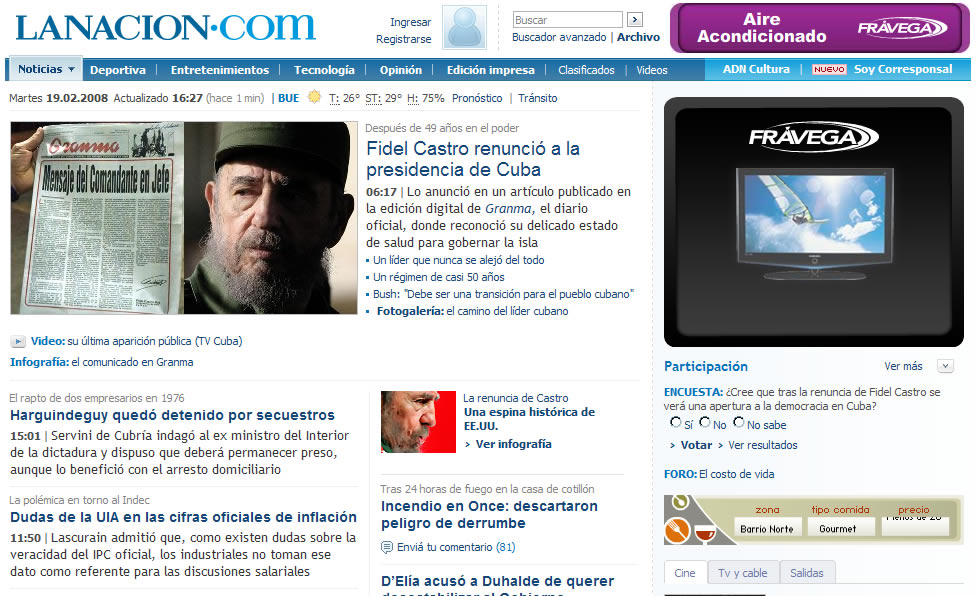Click the Frávega logo in the purple banner
The width and height of the screenshot is (976, 596).
[x=903, y=28]
